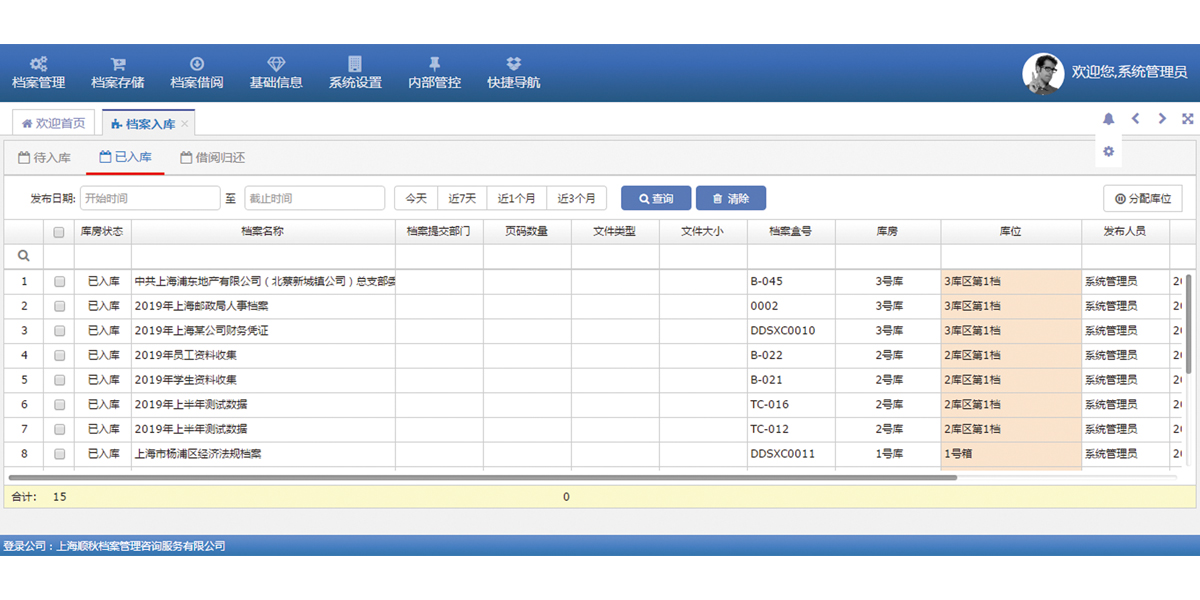Screen dimensions: 1200x600
Task: Open 系统设置 building icon menu
Action: (355, 64)
